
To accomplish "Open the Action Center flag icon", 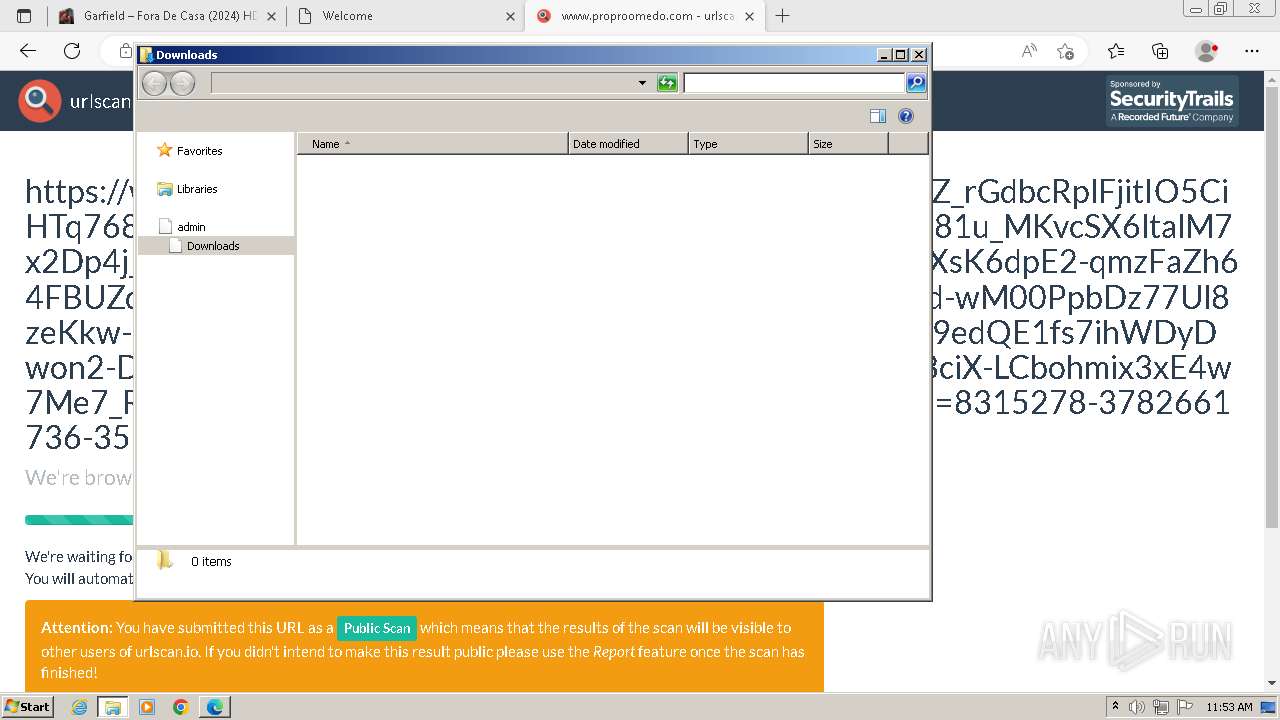I will (x=1185, y=707).
